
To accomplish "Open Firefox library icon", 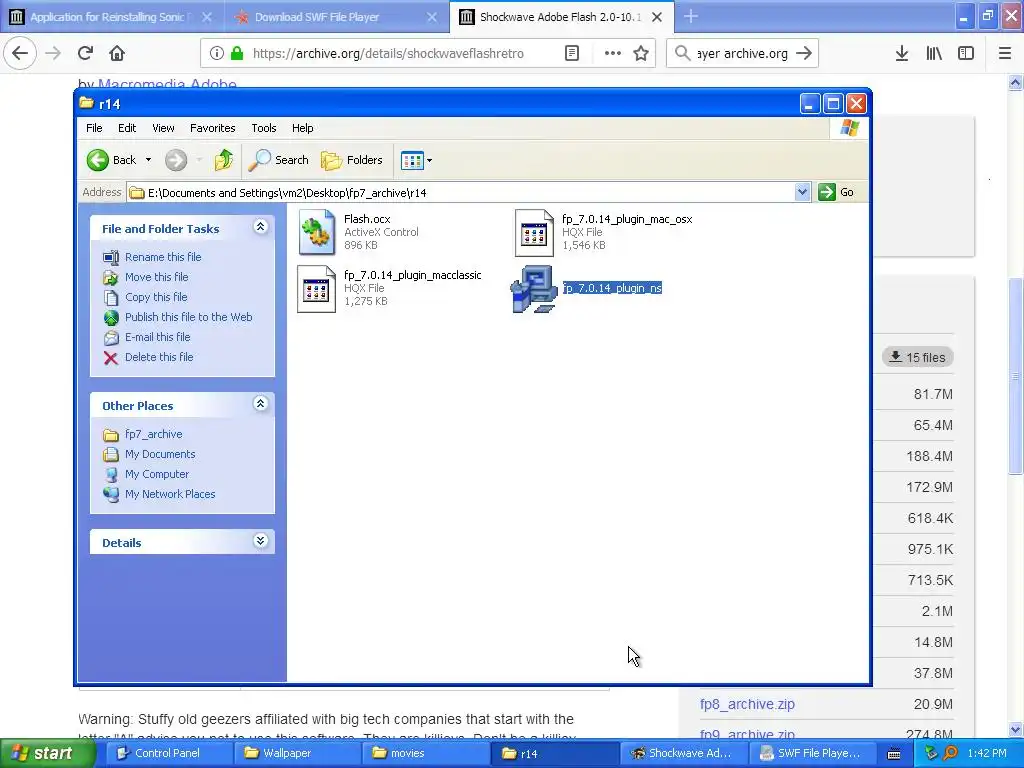I will (934, 54).
